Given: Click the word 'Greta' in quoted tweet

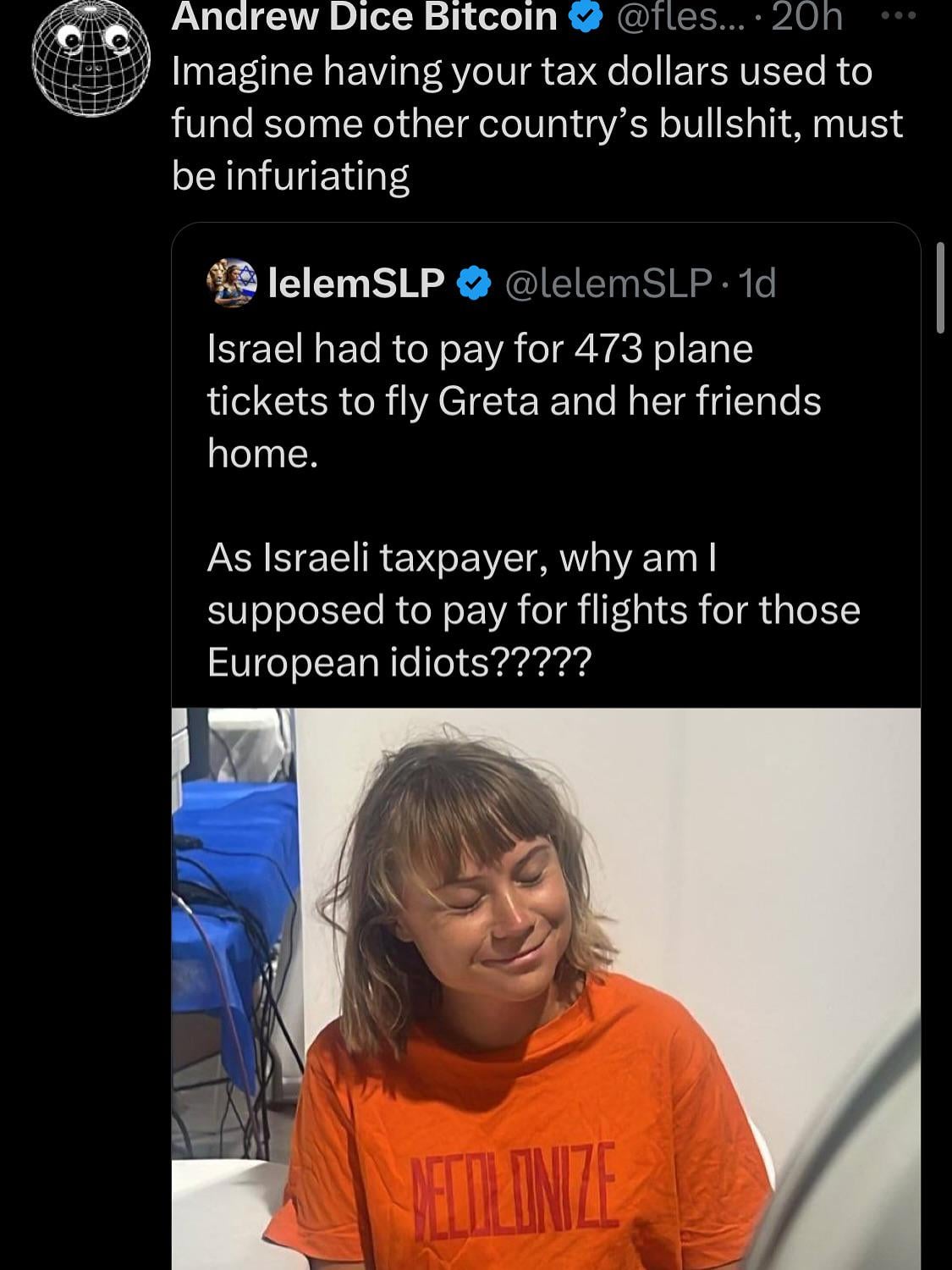Looking at the screenshot, I should (x=488, y=401).
